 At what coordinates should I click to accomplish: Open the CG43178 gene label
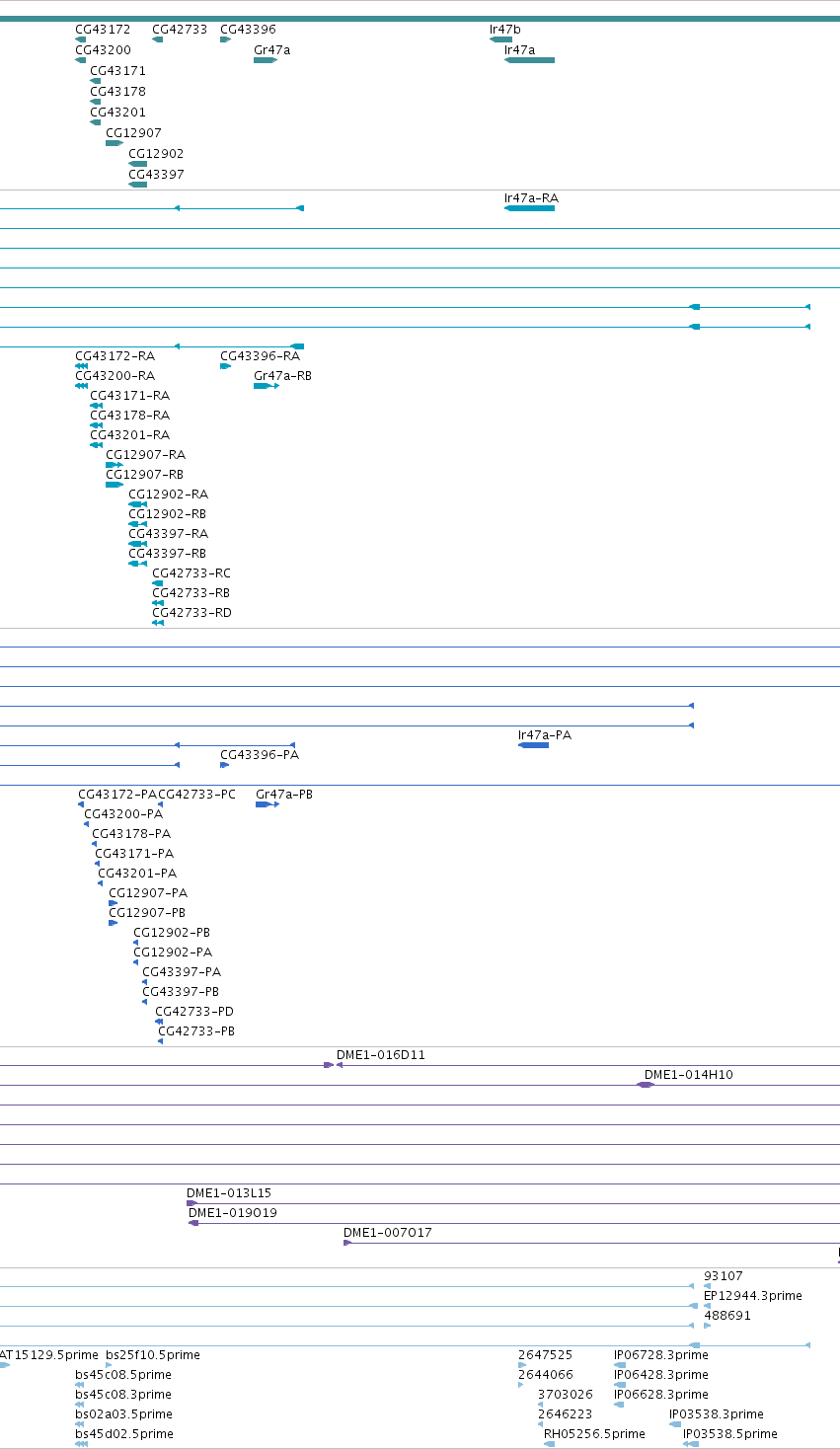(117, 92)
